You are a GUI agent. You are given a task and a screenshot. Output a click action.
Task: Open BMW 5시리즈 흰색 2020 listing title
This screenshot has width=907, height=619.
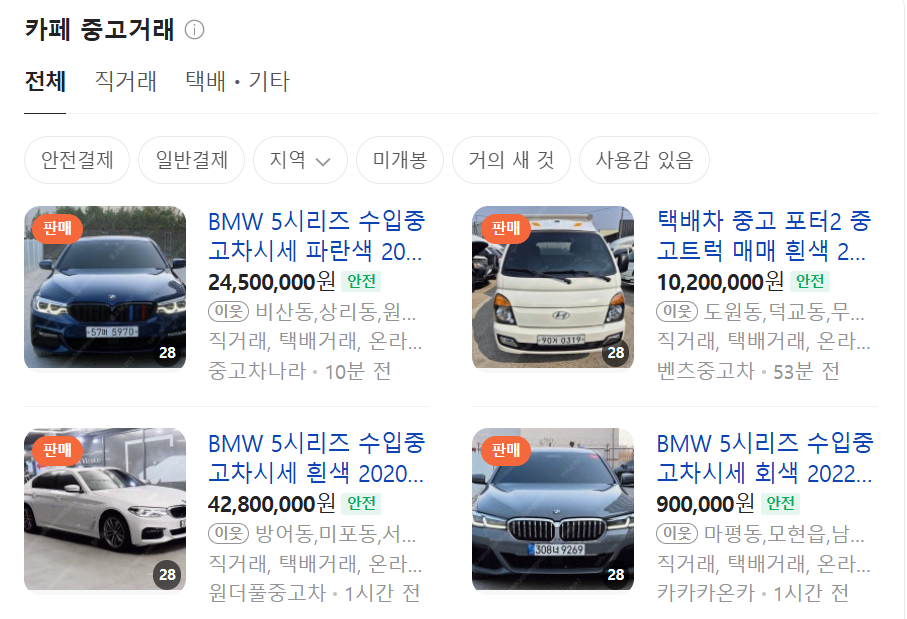[x=316, y=458]
